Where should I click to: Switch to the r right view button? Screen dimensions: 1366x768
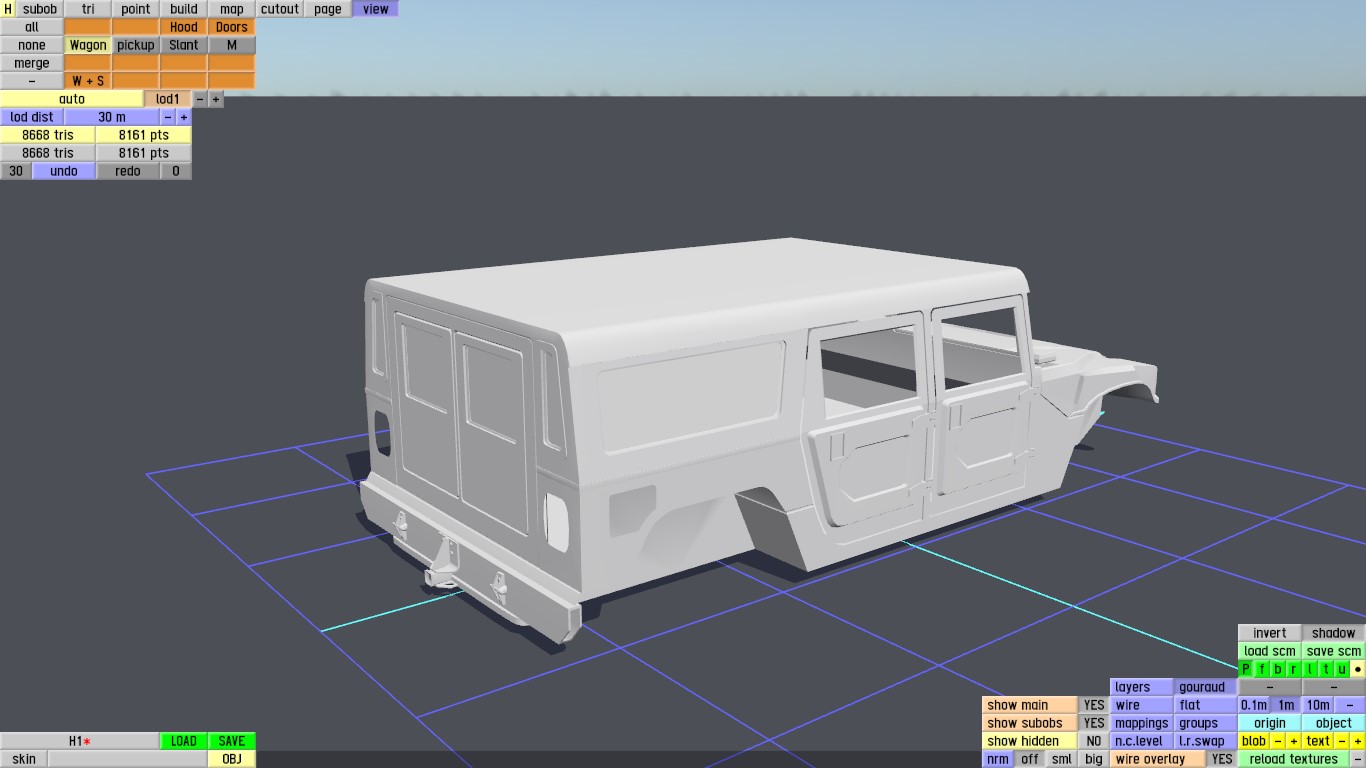pyautogui.click(x=1294, y=669)
